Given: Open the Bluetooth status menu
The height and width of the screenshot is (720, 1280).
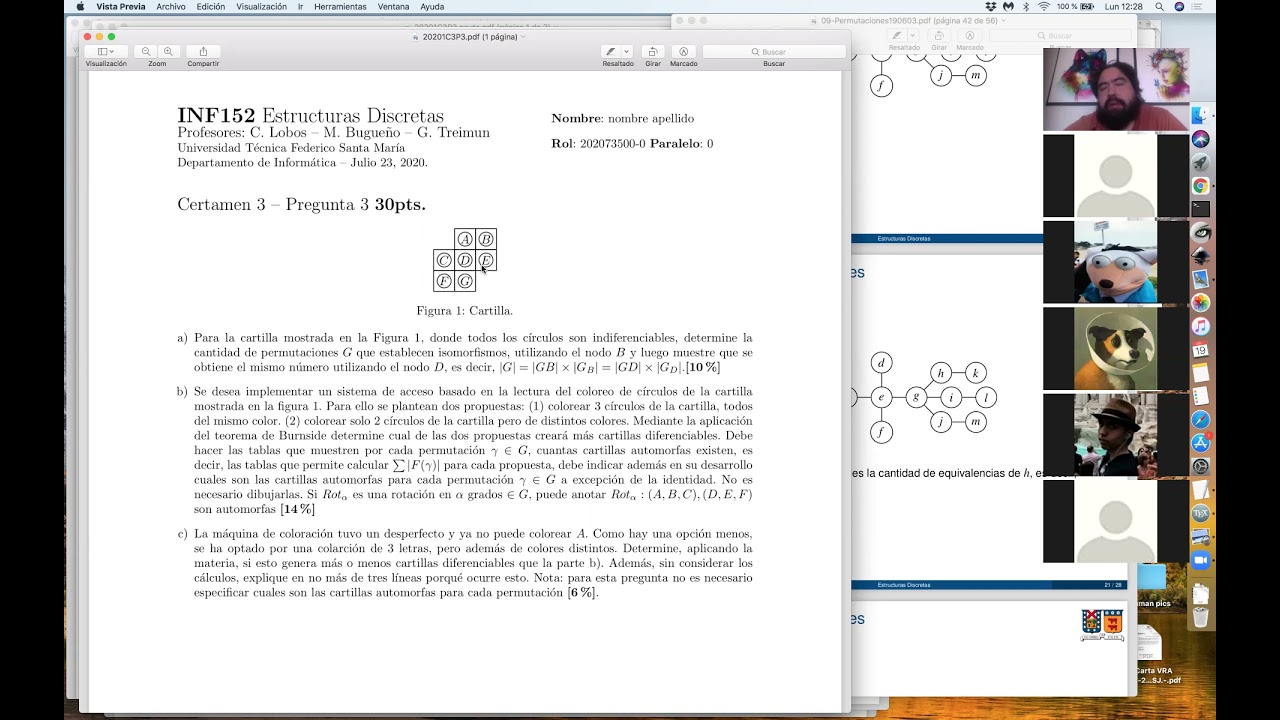Looking at the screenshot, I should click(x=1026, y=6).
